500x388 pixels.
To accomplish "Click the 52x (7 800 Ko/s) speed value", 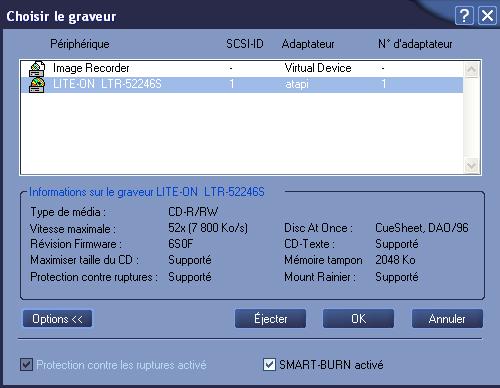I will click(x=208, y=228).
